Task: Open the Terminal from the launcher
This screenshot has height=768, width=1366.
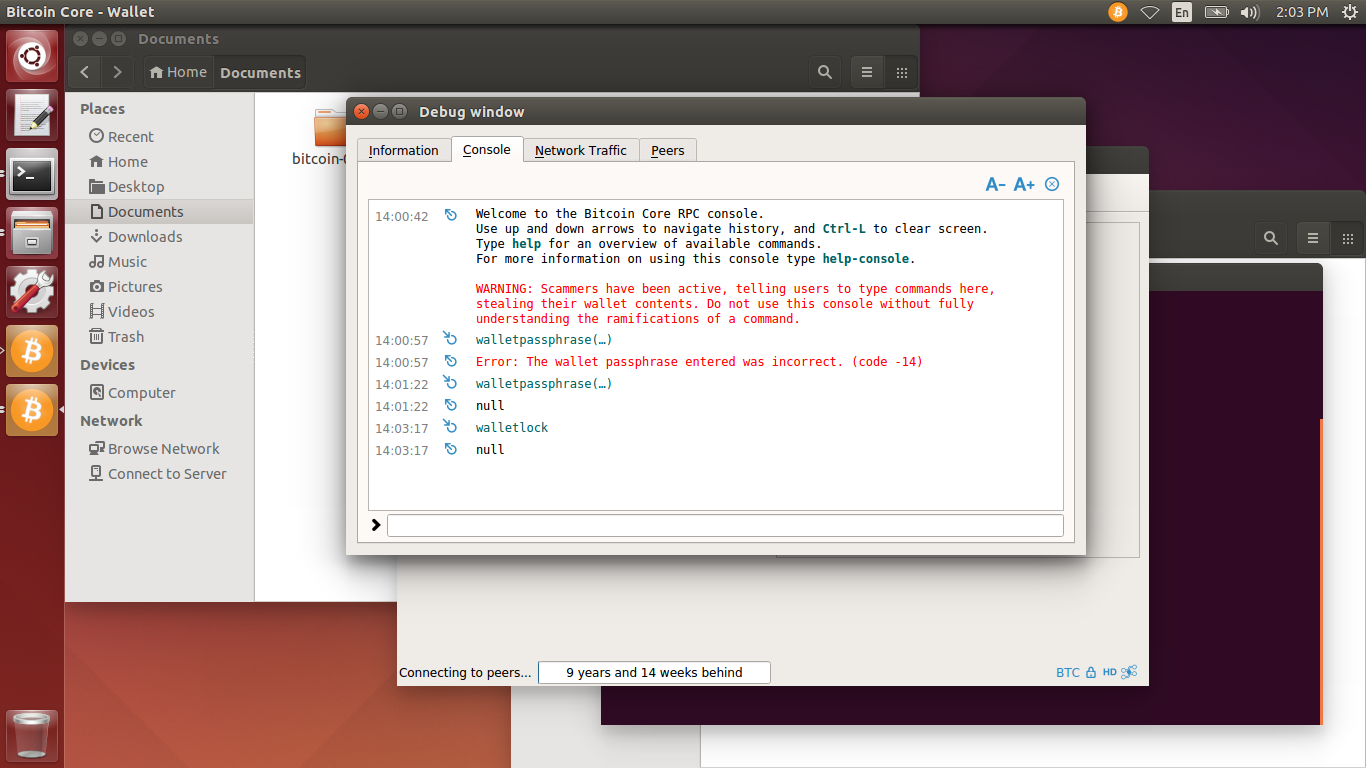Action: pyautogui.click(x=32, y=174)
